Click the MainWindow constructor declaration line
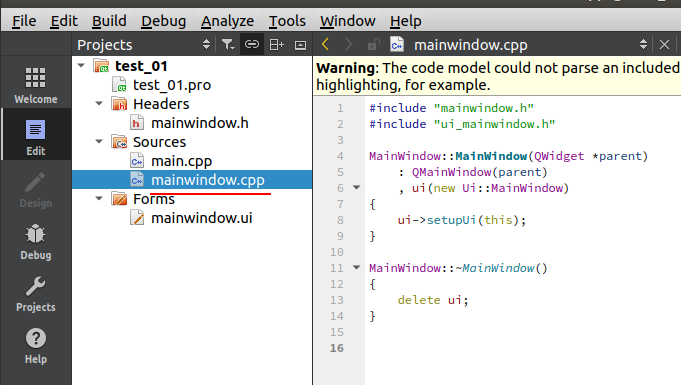The width and height of the screenshot is (681, 385). tap(508, 156)
